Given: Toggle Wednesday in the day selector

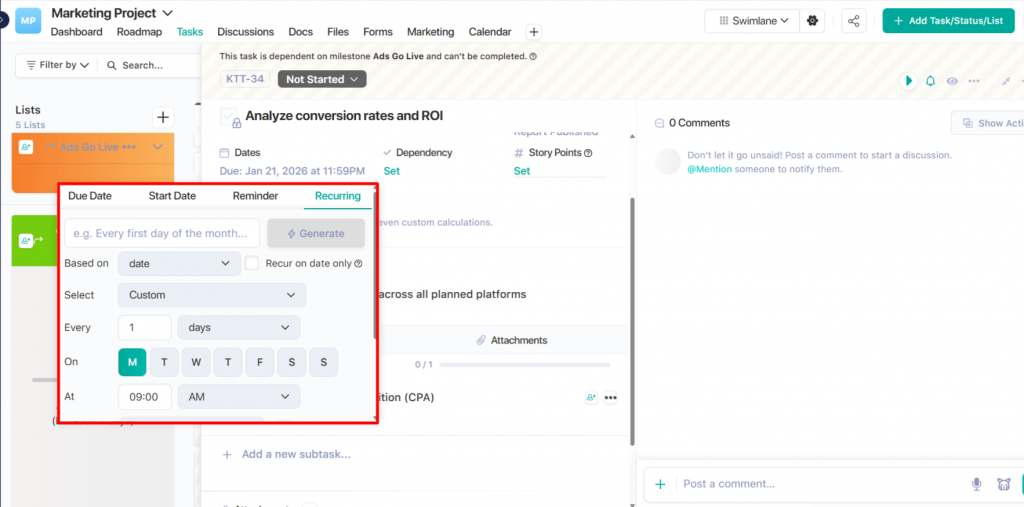Looking at the screenshot, I should pos(196,362).
